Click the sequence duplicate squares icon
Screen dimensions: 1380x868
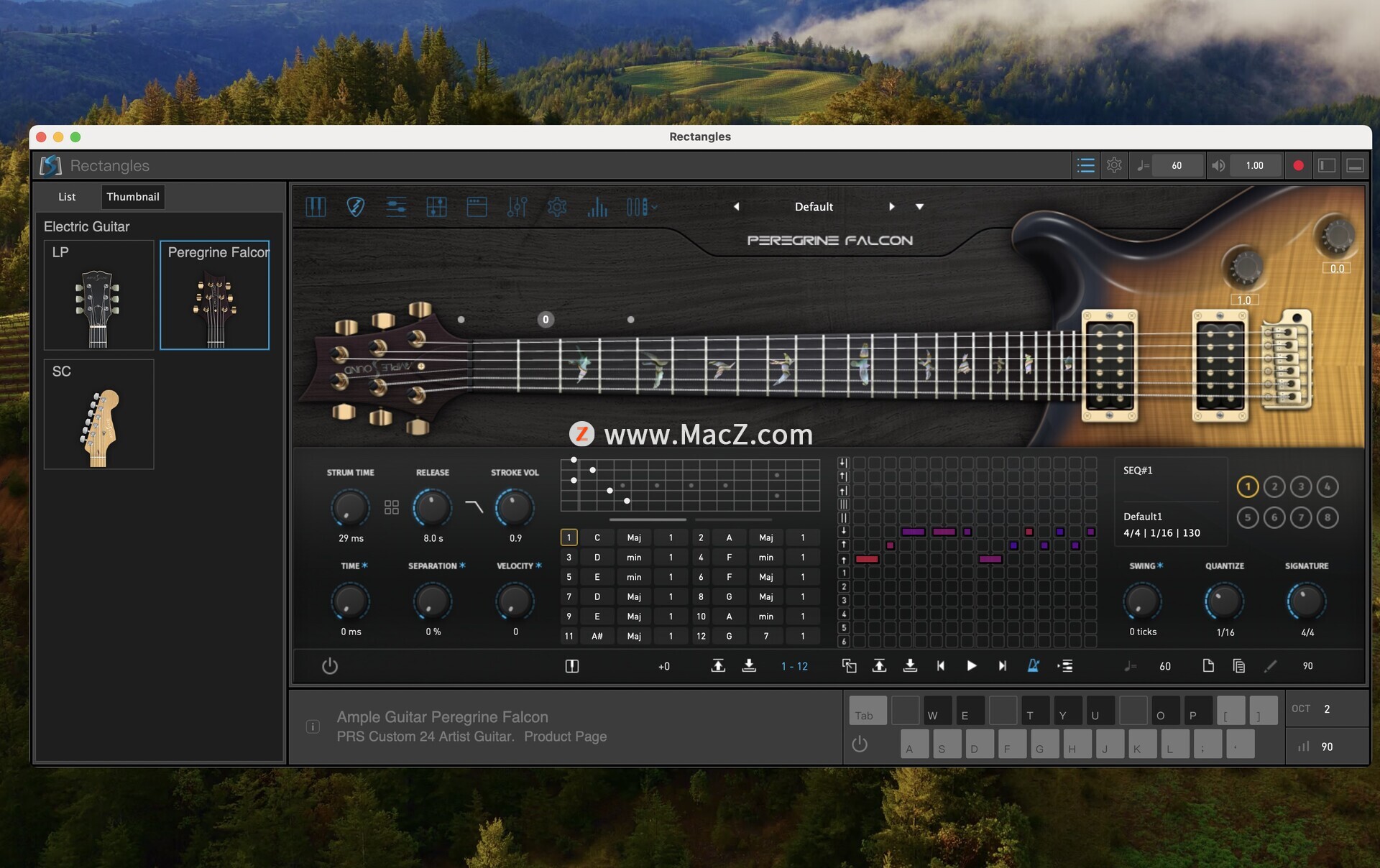(x=849, y=665)
